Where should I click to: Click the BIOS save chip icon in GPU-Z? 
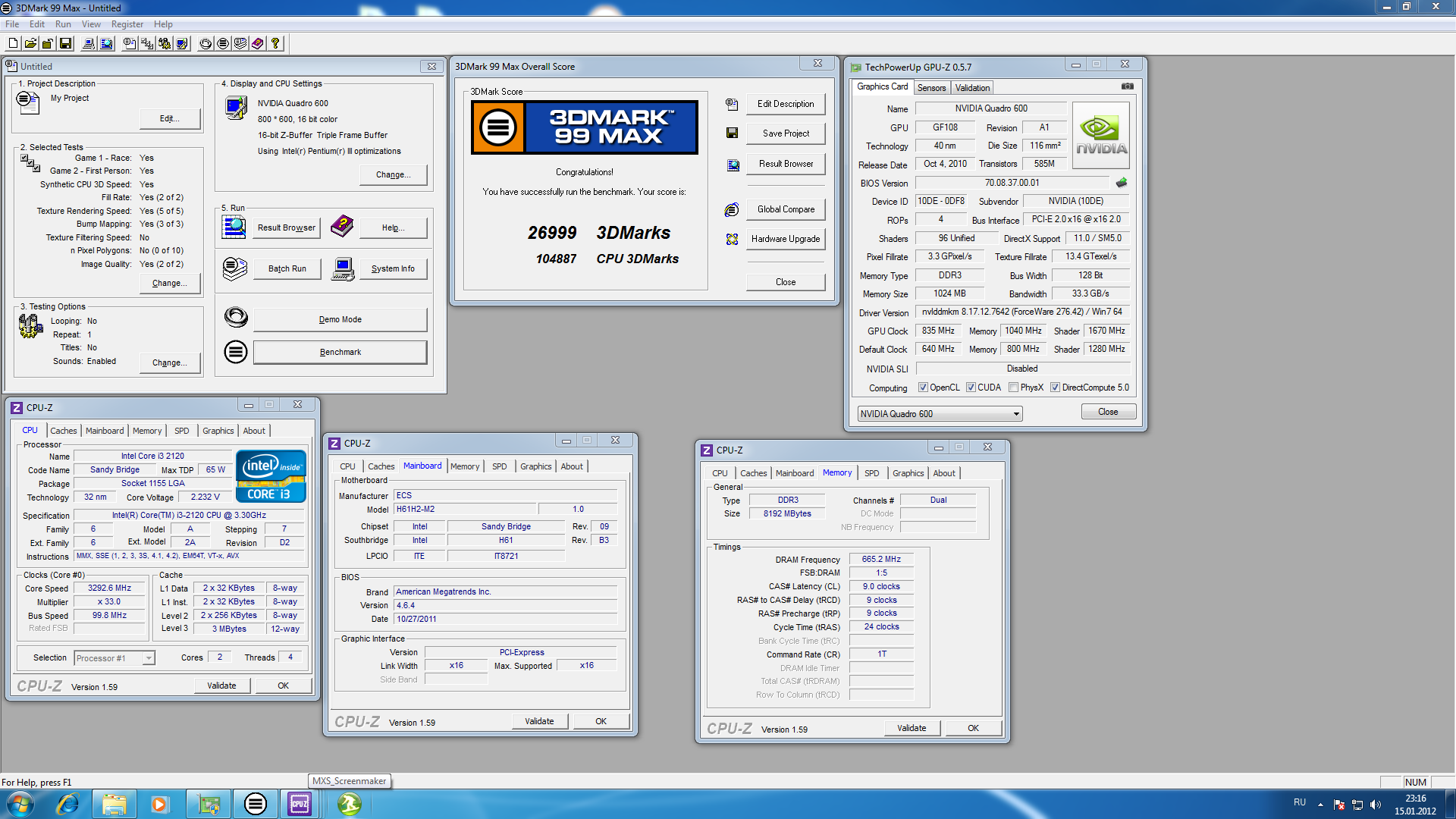tap(1122, 183)
